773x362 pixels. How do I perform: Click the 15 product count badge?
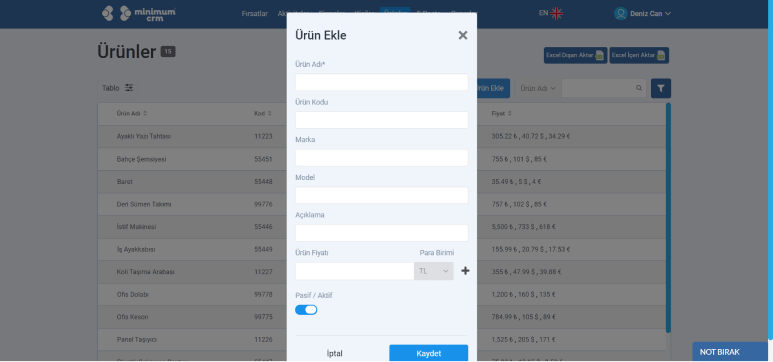[x=168, y=51]
